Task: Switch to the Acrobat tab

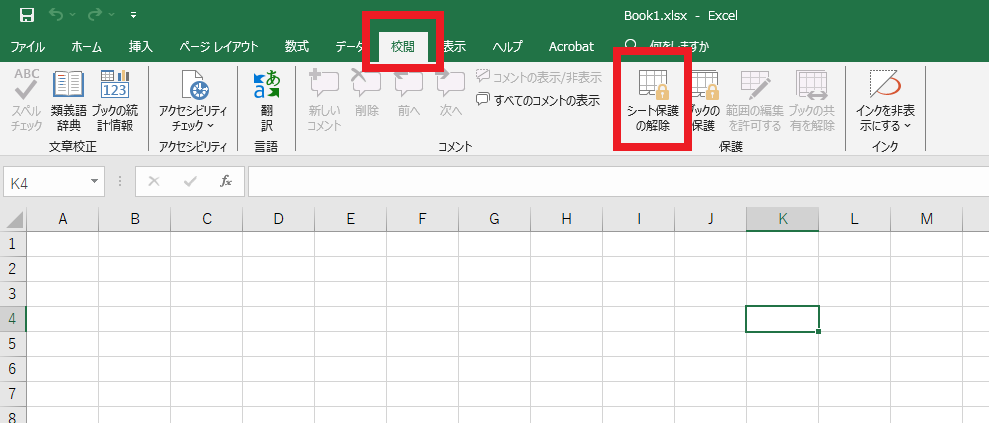Action: (571, 47)
